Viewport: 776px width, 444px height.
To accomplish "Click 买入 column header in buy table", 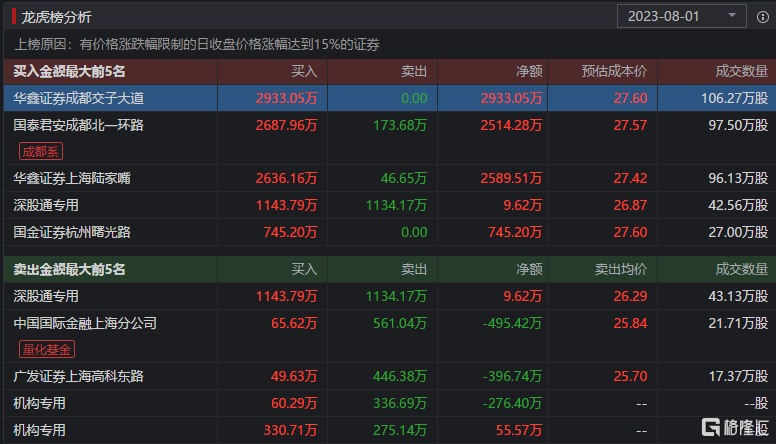I will [x=304, y=71].
